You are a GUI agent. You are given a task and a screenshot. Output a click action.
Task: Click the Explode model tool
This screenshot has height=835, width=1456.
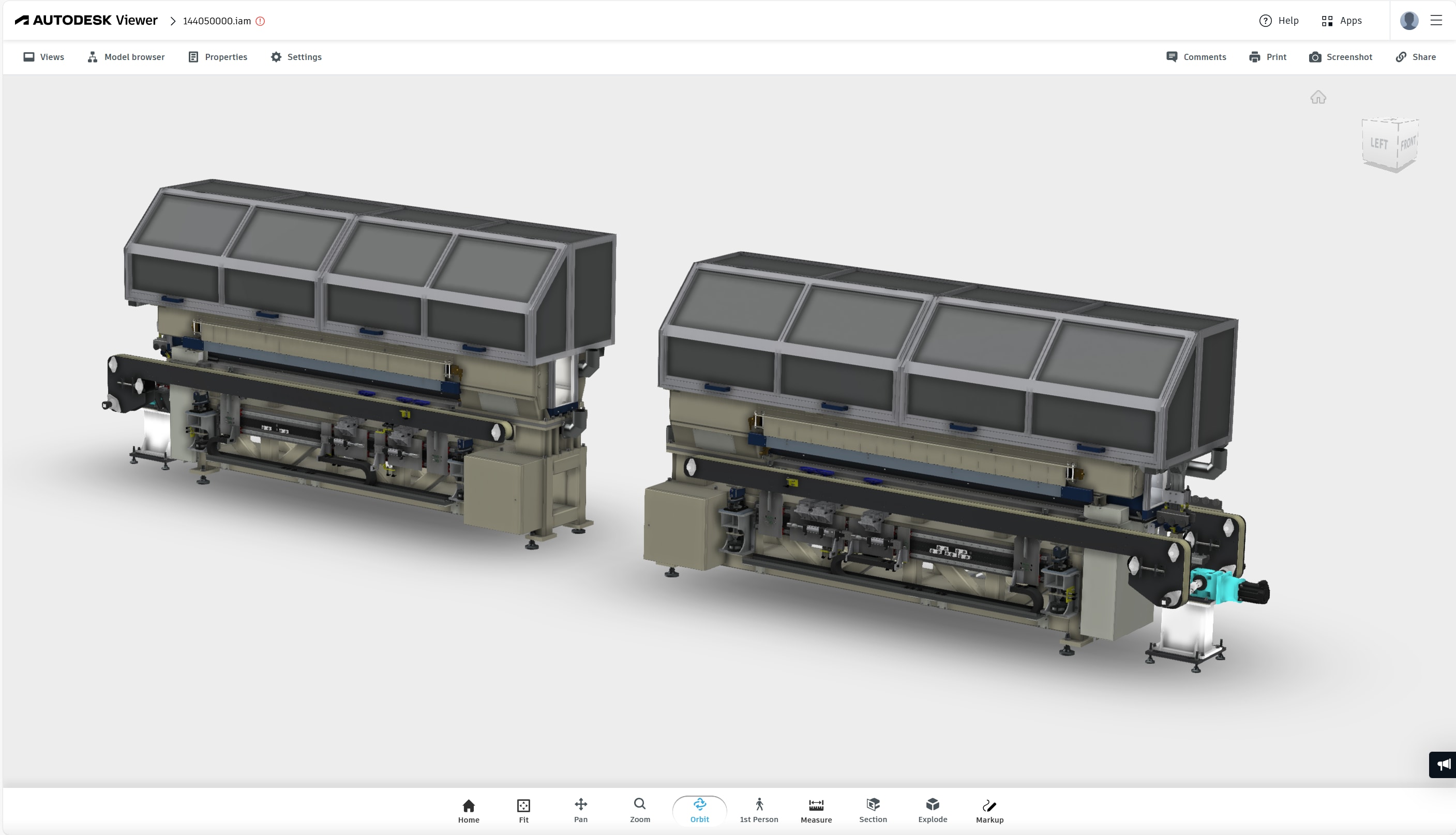932,810
